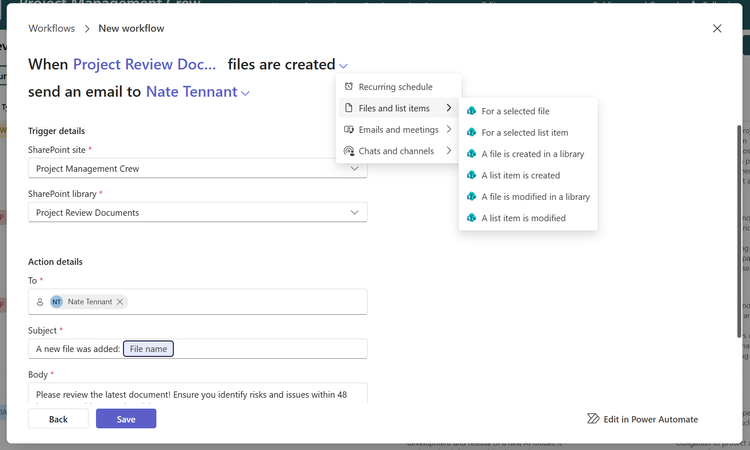Viewport: 750px width, 450px height.
Task: Remove Nate Tennant from the To field
Action: pos(120,301)
